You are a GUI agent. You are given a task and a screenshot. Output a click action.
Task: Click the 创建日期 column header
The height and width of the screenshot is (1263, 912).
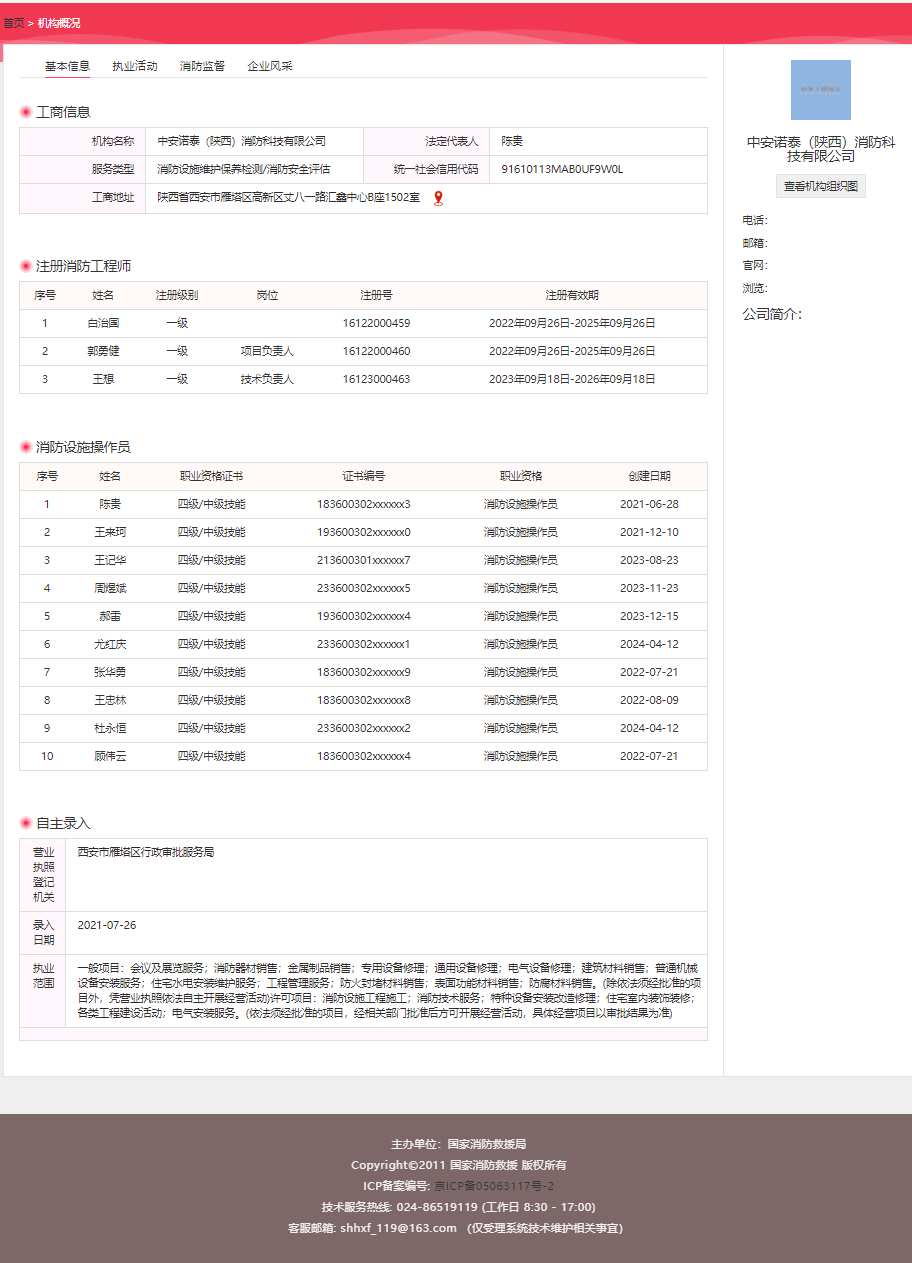(x=649, y=476)
